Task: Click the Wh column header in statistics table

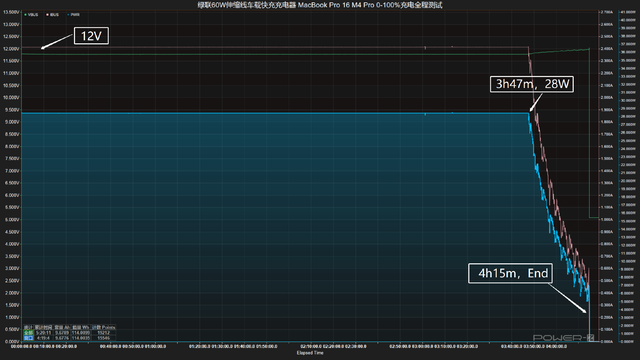Action: click(x=81, y=327)
